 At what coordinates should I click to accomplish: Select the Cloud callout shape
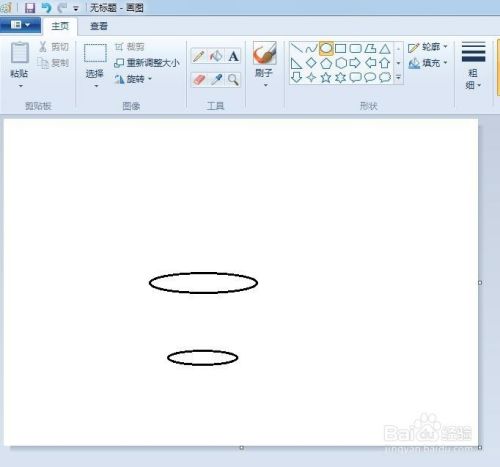coord(385,77)
